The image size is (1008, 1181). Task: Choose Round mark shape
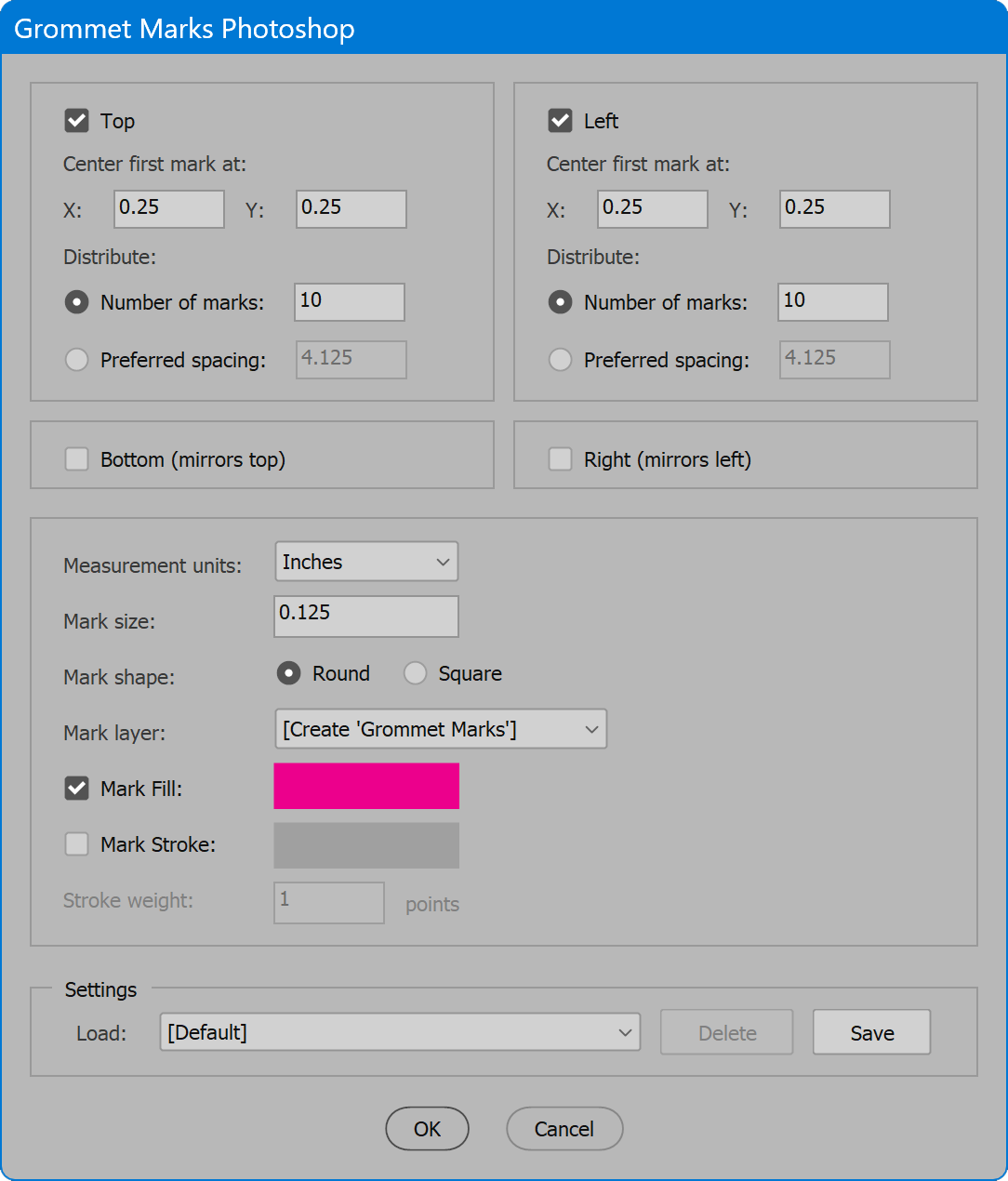click(x=288, y=673)
